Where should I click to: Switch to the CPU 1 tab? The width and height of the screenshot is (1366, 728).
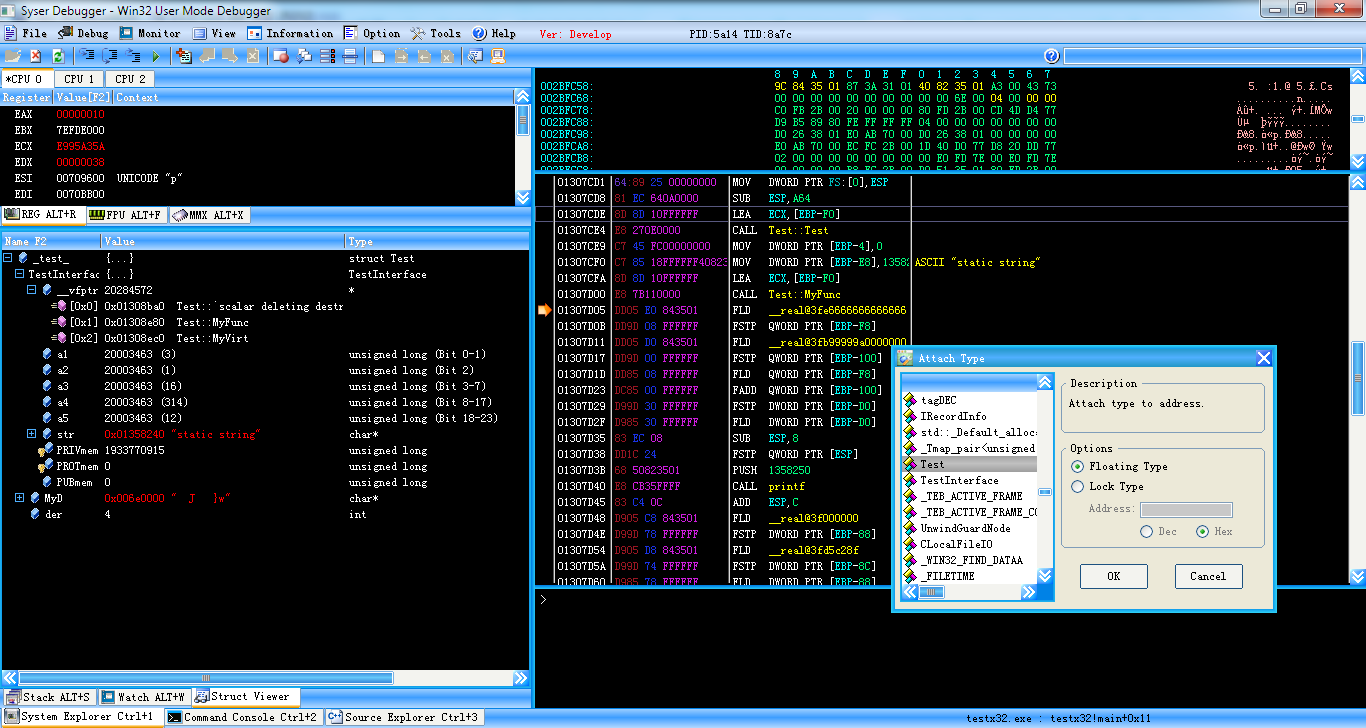pyautogui.click(x=80, y=79)
